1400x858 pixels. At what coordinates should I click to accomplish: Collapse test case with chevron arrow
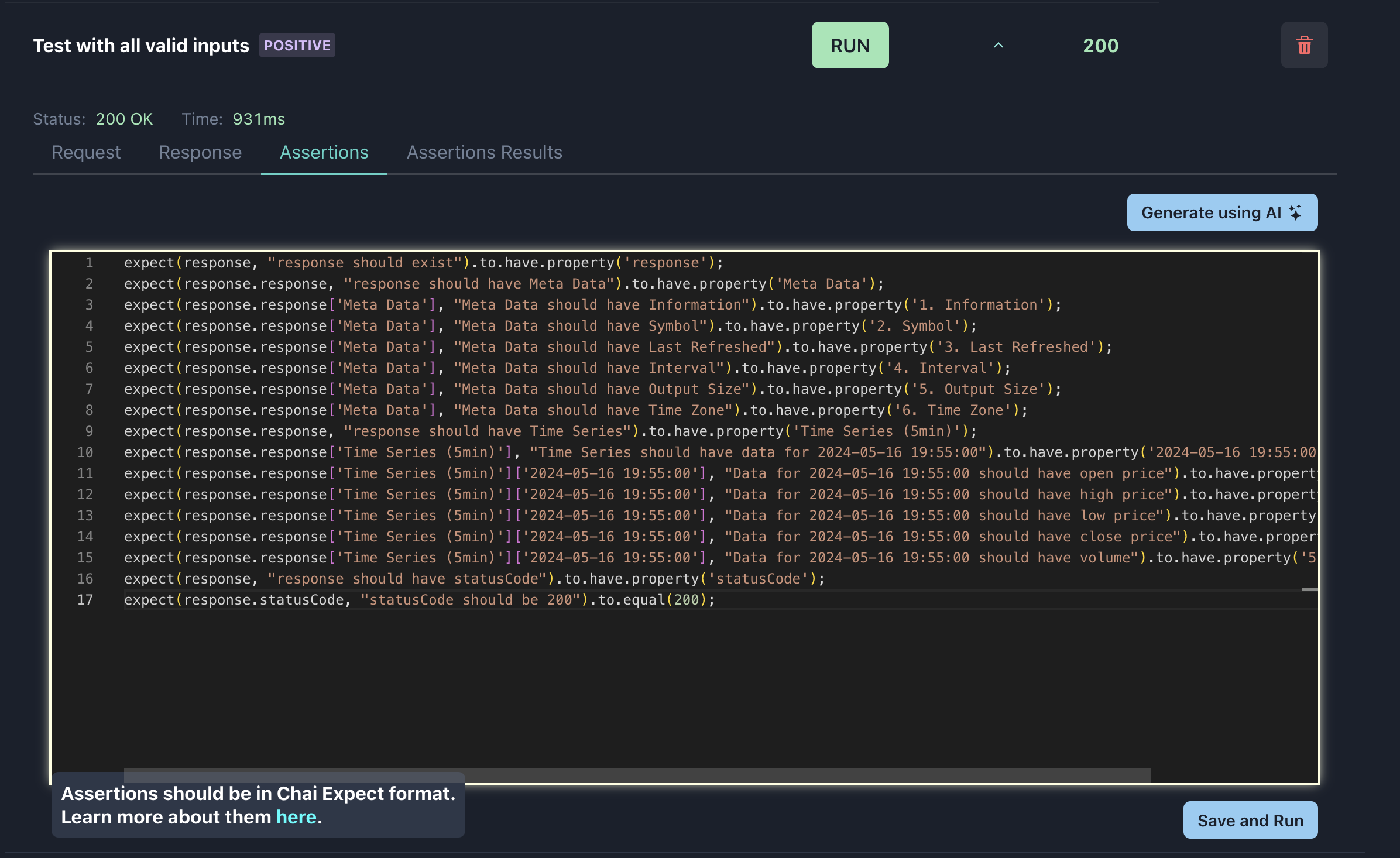click(x=998, y=45)
